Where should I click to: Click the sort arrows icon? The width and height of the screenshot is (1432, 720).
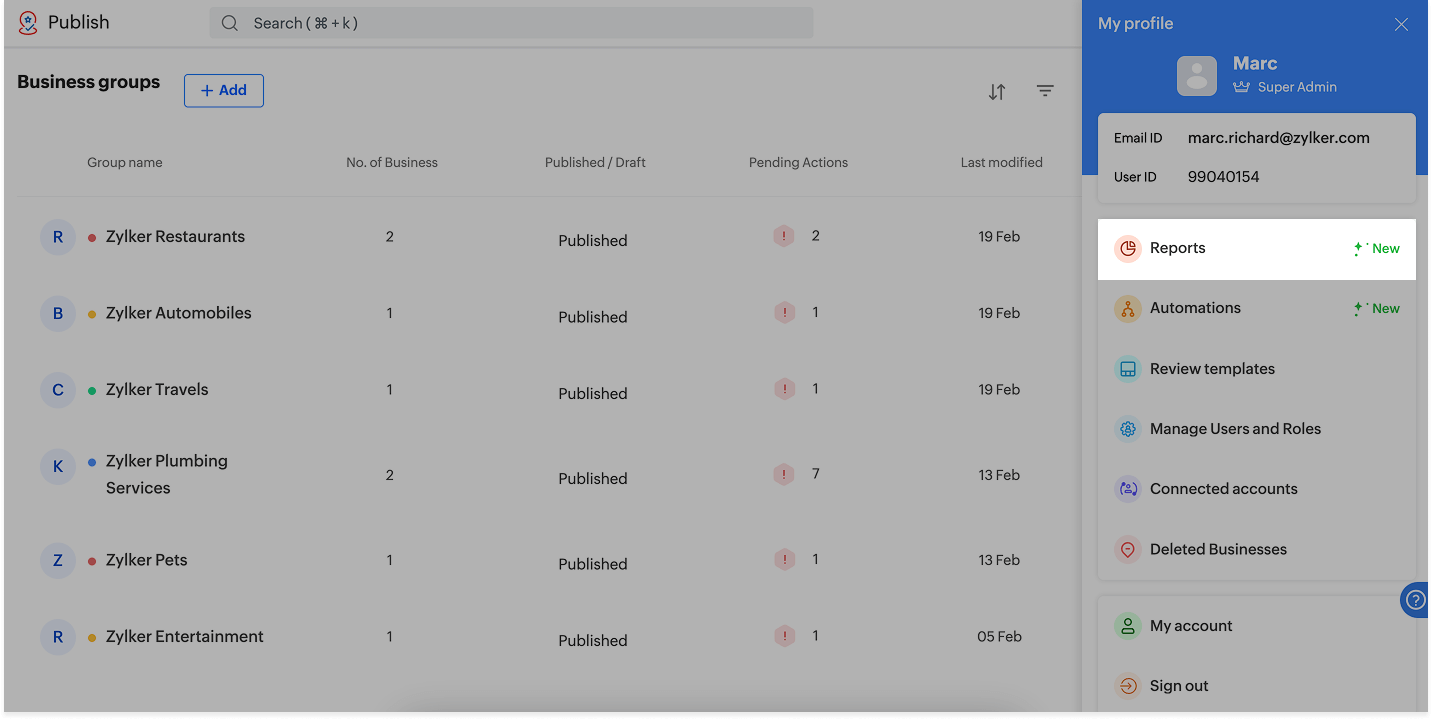click(x=997, y=92)
